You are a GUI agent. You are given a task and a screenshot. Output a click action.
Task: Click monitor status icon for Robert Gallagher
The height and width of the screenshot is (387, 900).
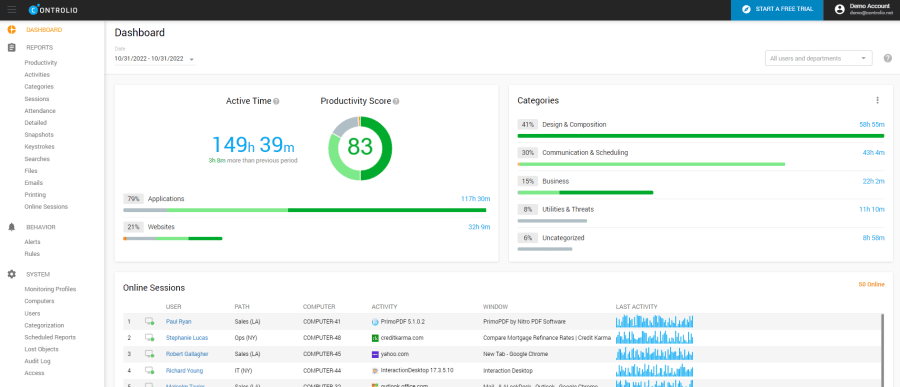(x=150, y=354)
